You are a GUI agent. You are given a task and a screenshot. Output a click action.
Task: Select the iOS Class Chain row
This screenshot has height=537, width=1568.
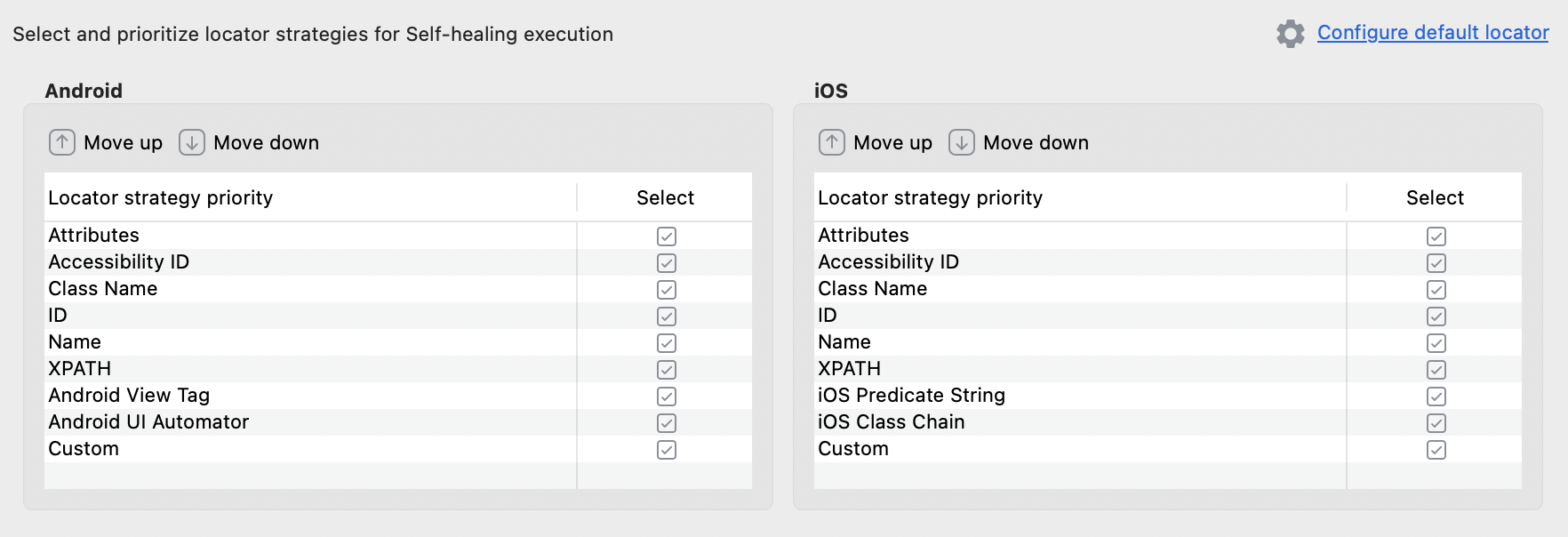[1168, 422]
